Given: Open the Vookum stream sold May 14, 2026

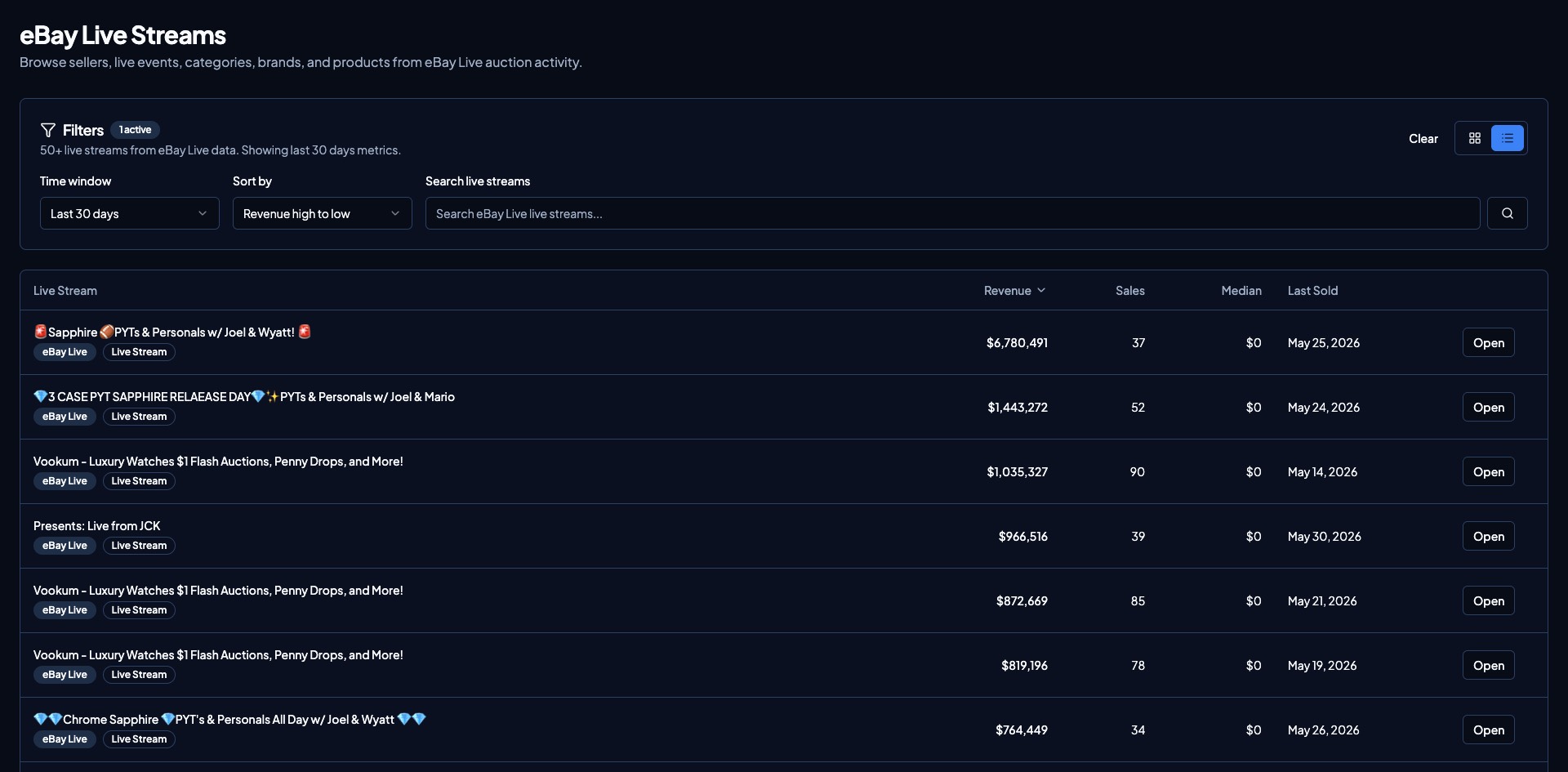Looking at the screenshot, I should [1488, 471].
